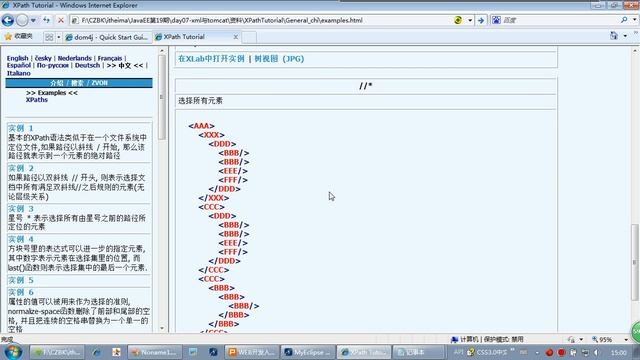The image size is (640, 360).
Task: Click the </XXX> closing tag text
Action: 214,198
